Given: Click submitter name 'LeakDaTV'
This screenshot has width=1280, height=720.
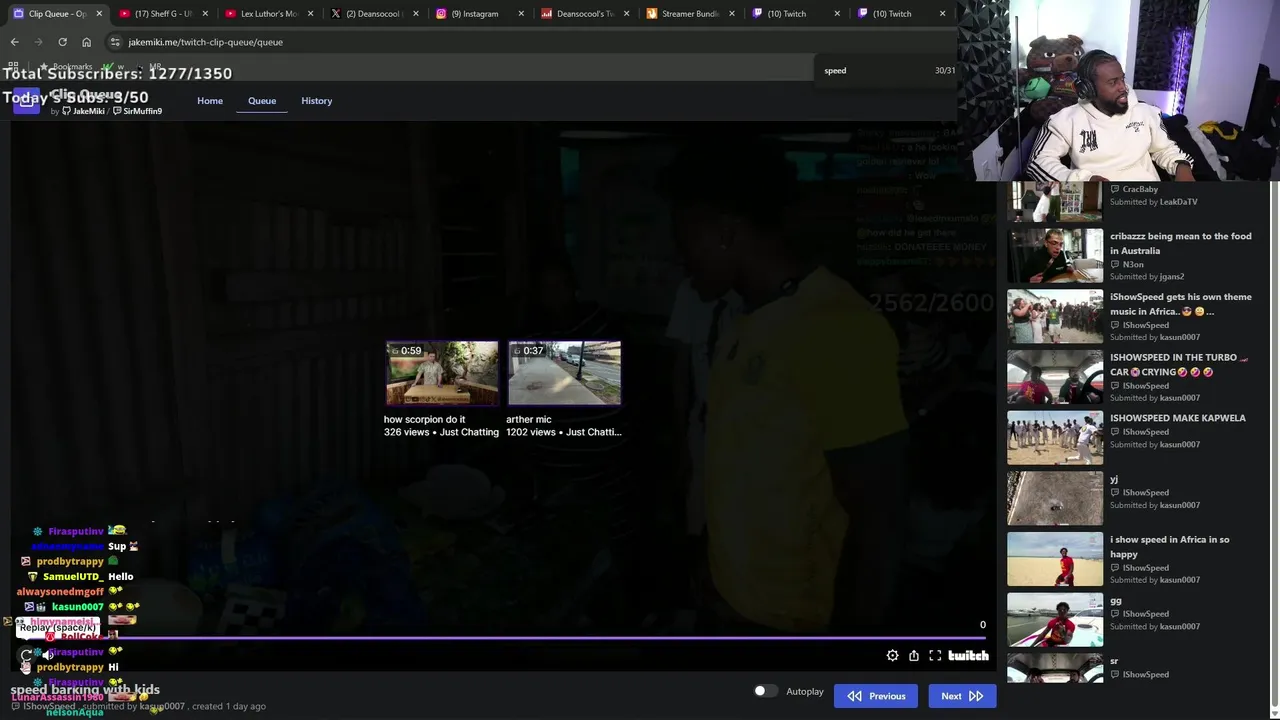Looking at the screenshot, I should point(1178,202).
